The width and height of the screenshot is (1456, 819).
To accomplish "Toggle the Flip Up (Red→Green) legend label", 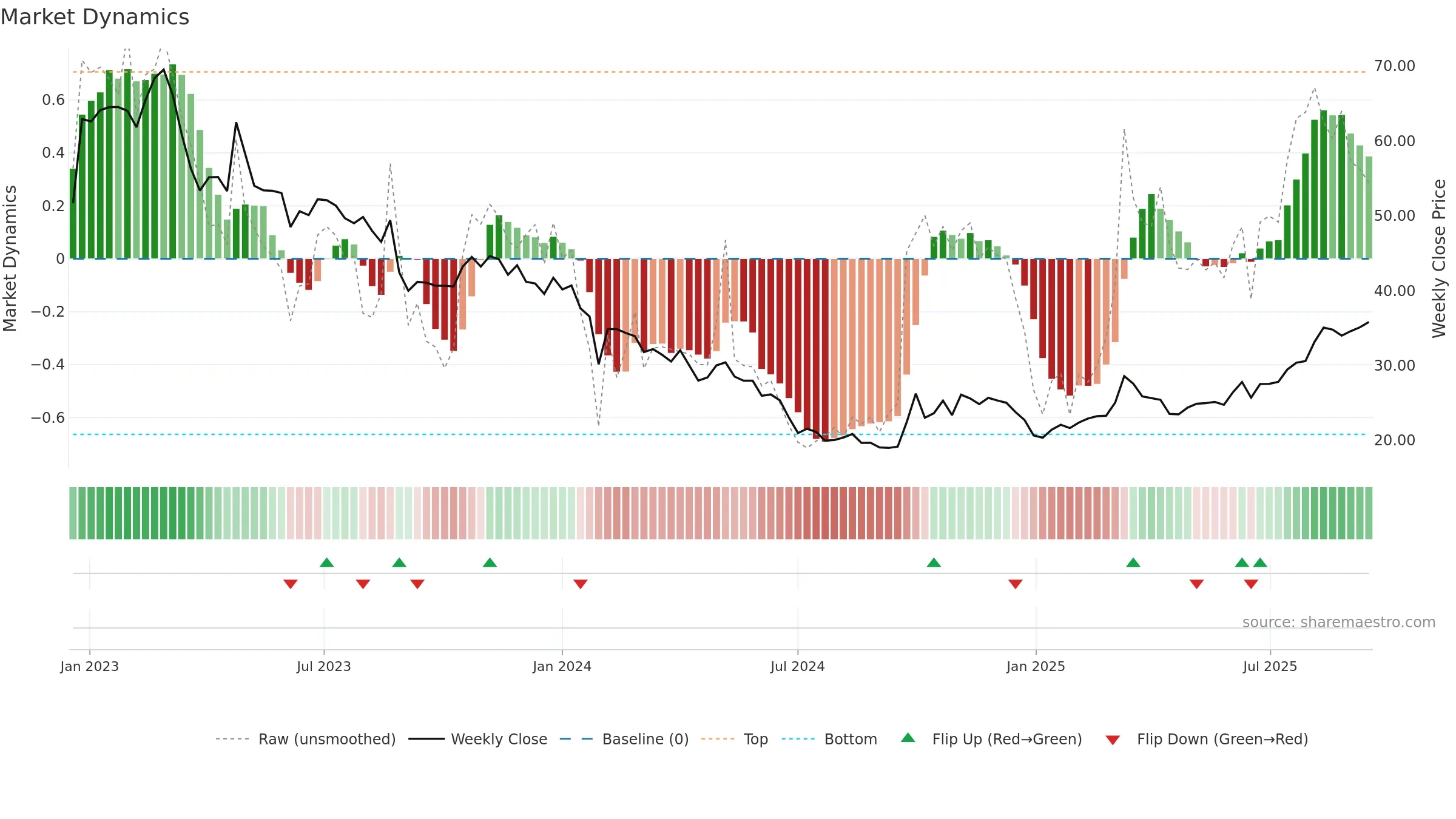I will point(1007,739).
